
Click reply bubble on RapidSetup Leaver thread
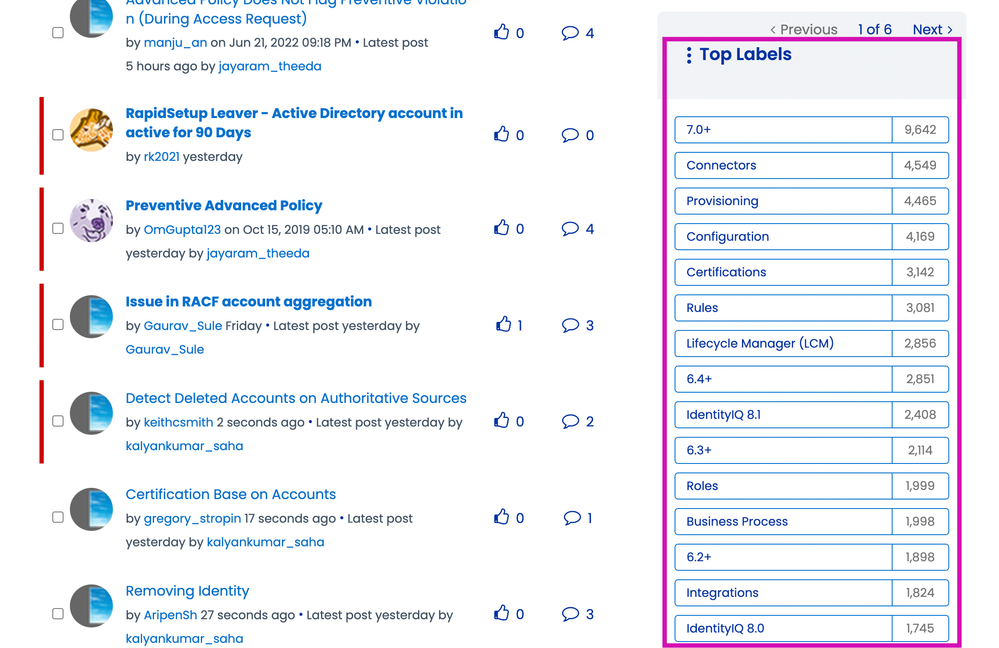571,135
